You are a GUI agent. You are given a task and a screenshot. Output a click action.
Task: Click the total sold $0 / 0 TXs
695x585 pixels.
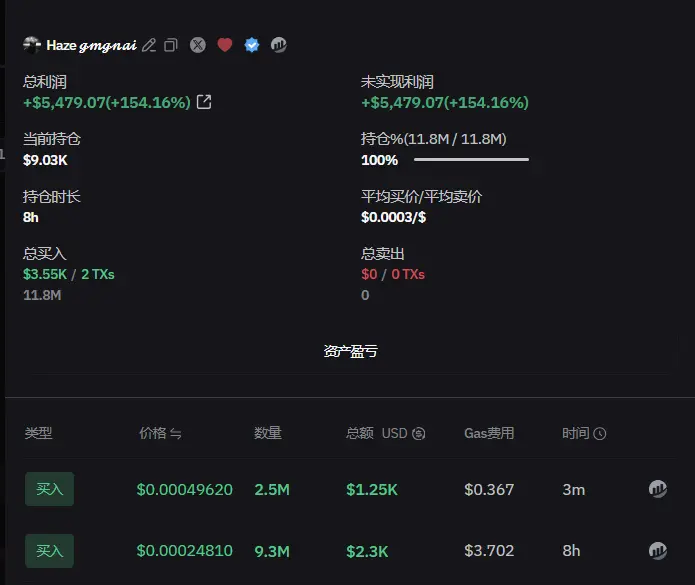pyautogui.click(x=393, y=274)
